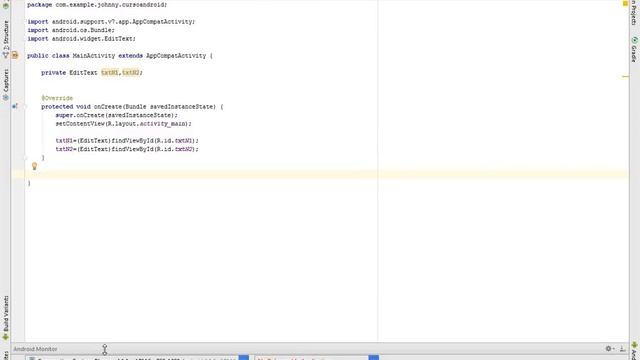Collapse the onCreate method fold marker
The width and height of the screenshot is (640, 360).
[x=25, y=107]
